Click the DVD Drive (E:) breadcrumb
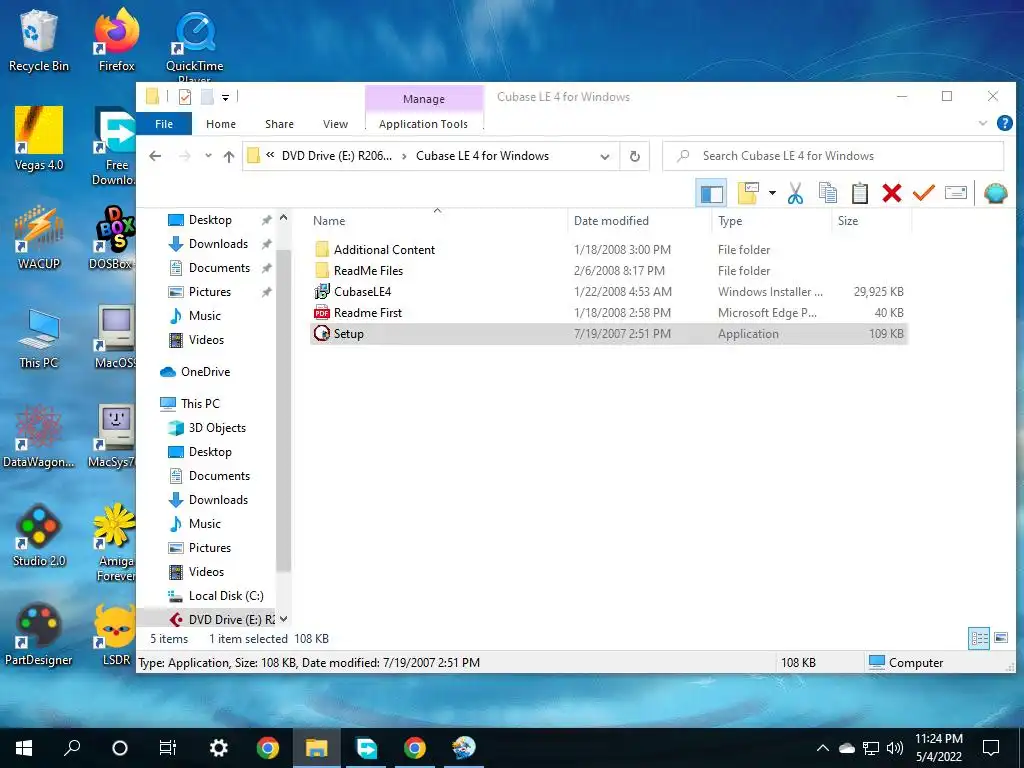1024x768 pixels. point(337,156)
